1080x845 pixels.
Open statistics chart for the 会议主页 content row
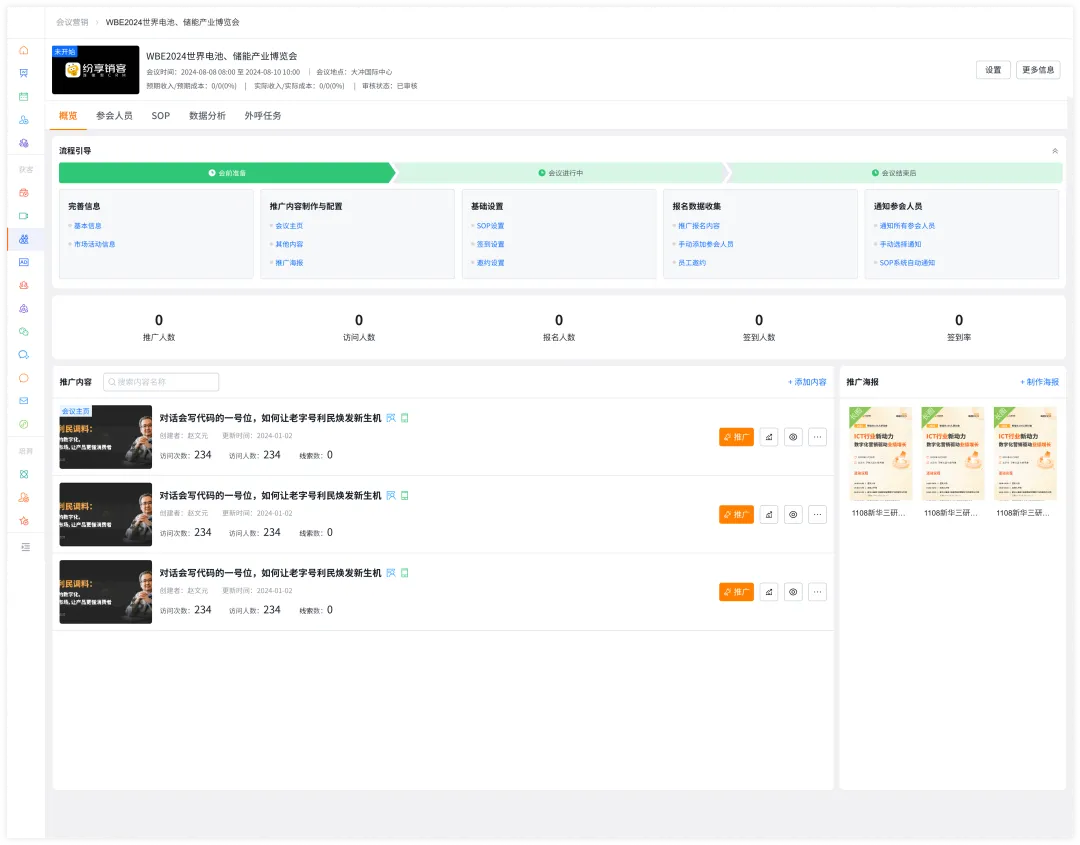[769, 437]
